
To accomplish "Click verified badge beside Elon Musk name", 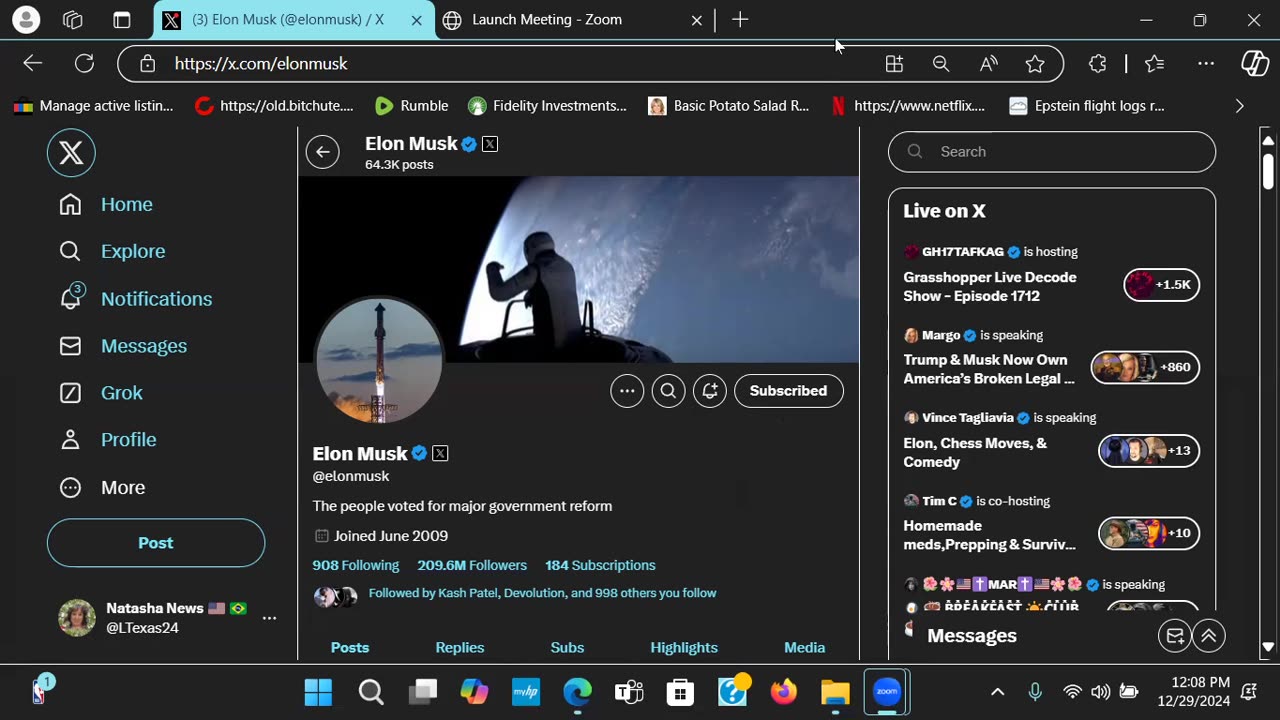I will click(419, 453).
